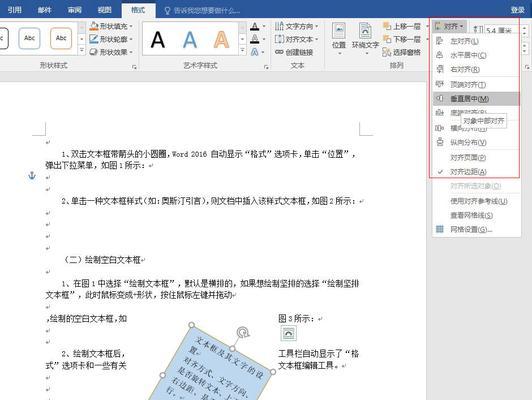Viewport: 532px width, 400px height.
Task: Expand the Shape Outline dropdown arrow
Action: coord(131,39)
